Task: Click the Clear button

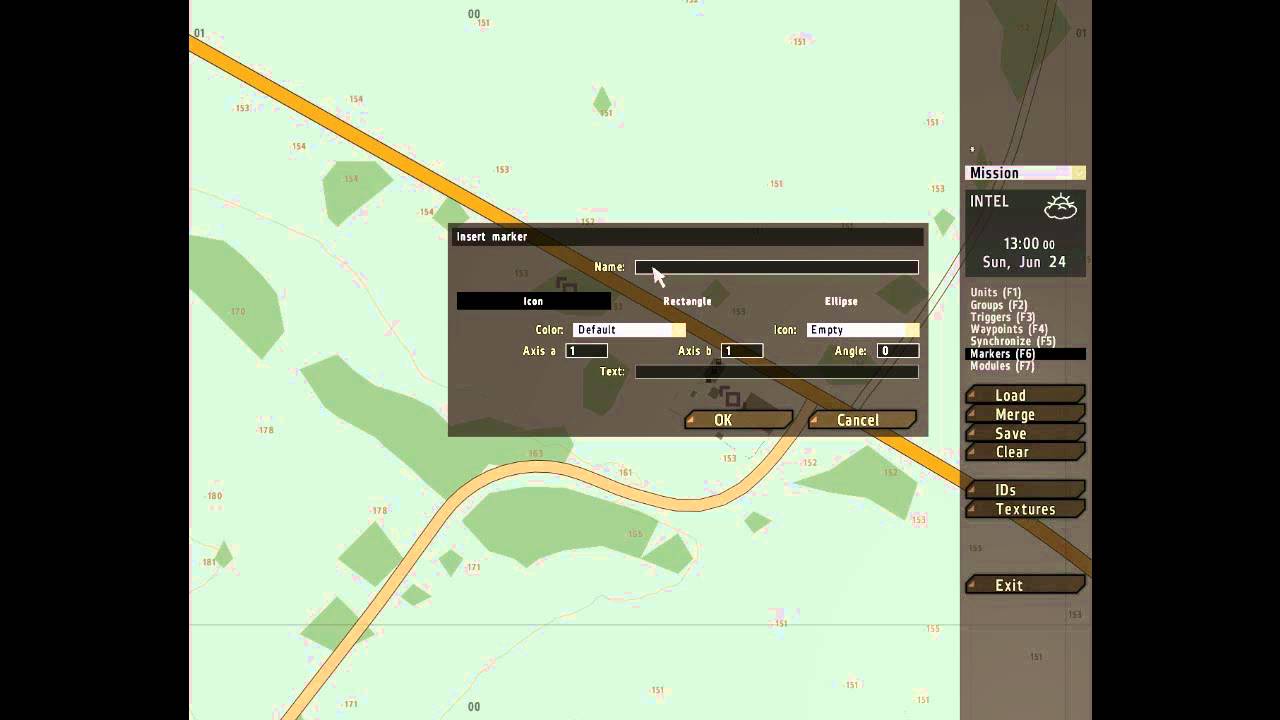Action: (1025, 452)
